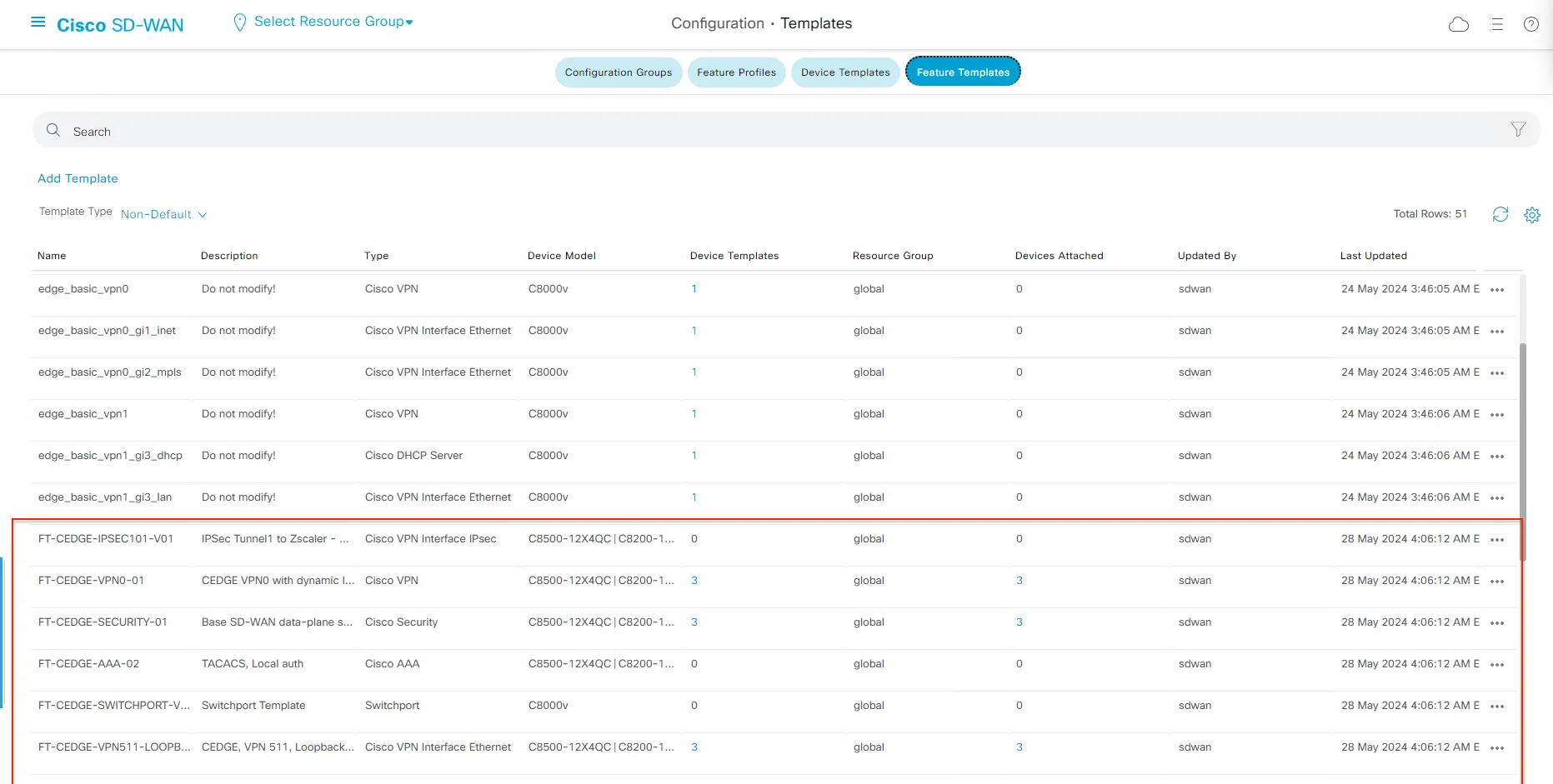Open device templates count for FT-CEDGE-VPN0-01

(x=694, y=581)
